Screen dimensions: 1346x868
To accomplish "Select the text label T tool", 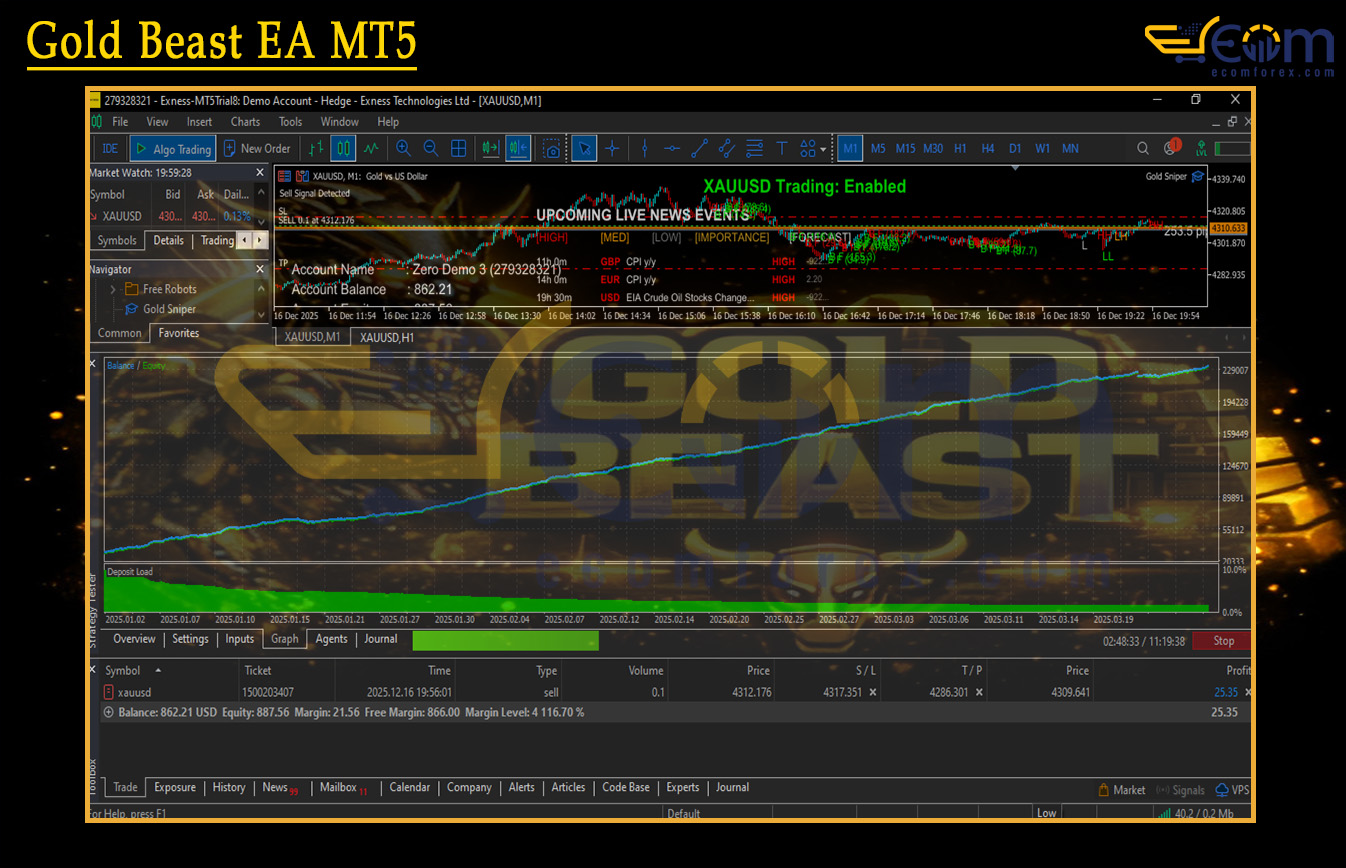I will point(782,149).
